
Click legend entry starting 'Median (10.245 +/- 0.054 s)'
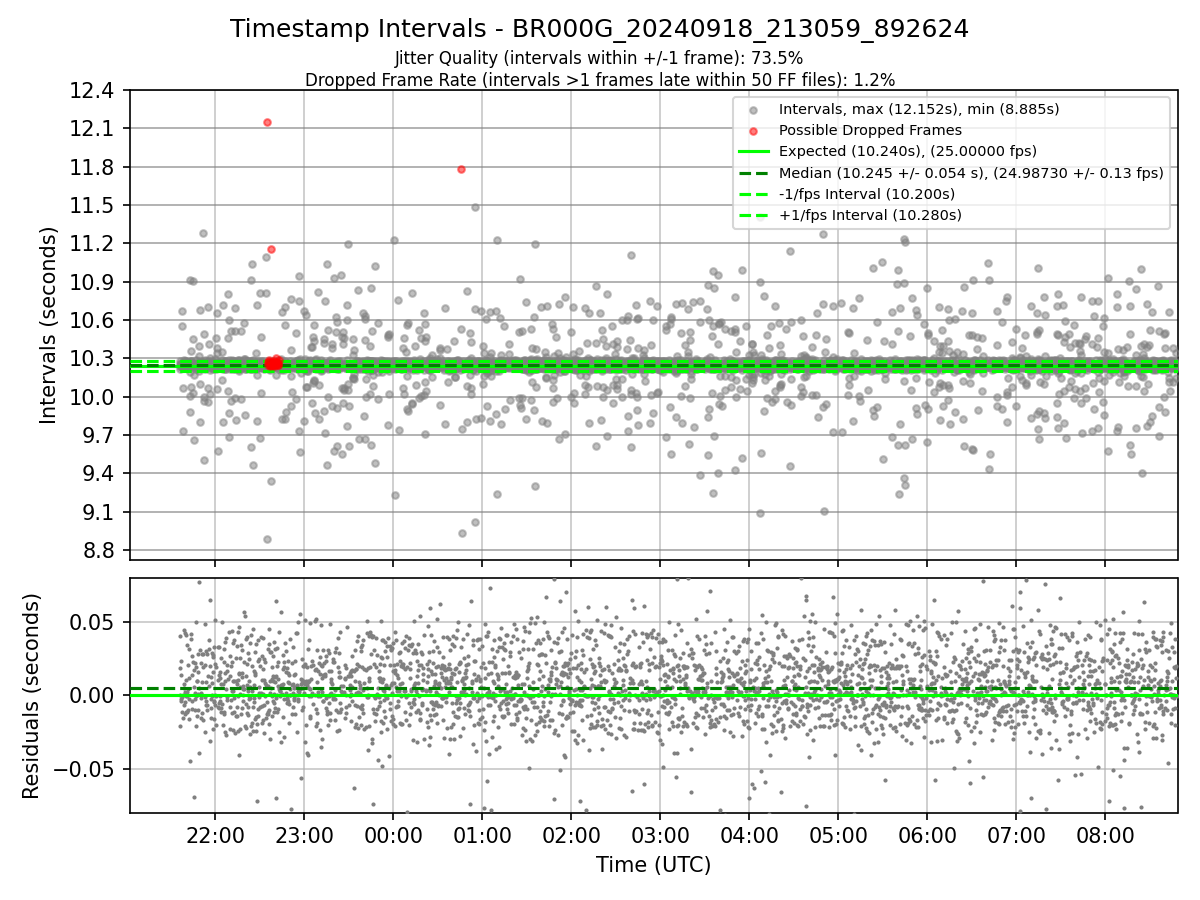[971, 172]
